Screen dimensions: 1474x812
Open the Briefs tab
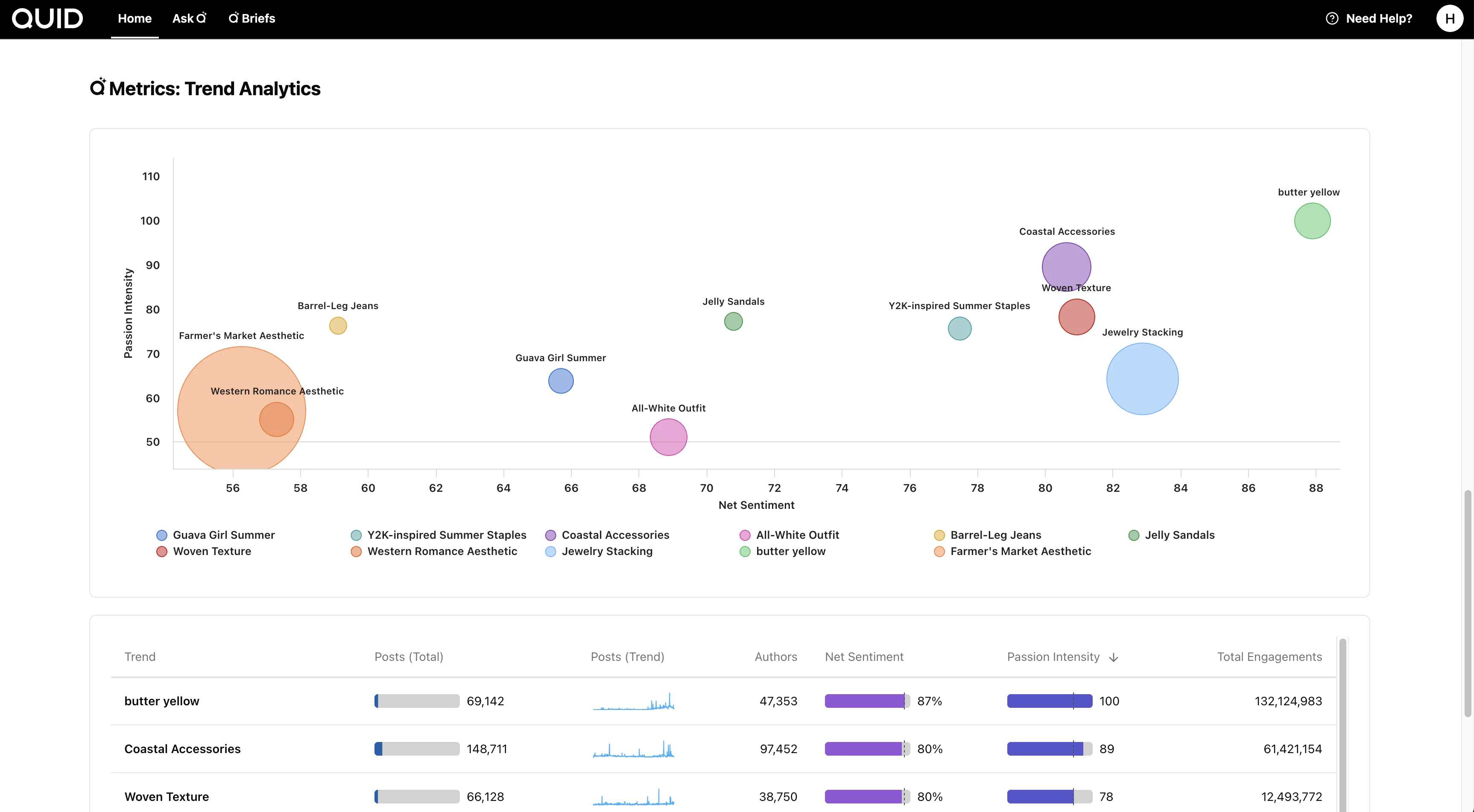pos(252,18)
